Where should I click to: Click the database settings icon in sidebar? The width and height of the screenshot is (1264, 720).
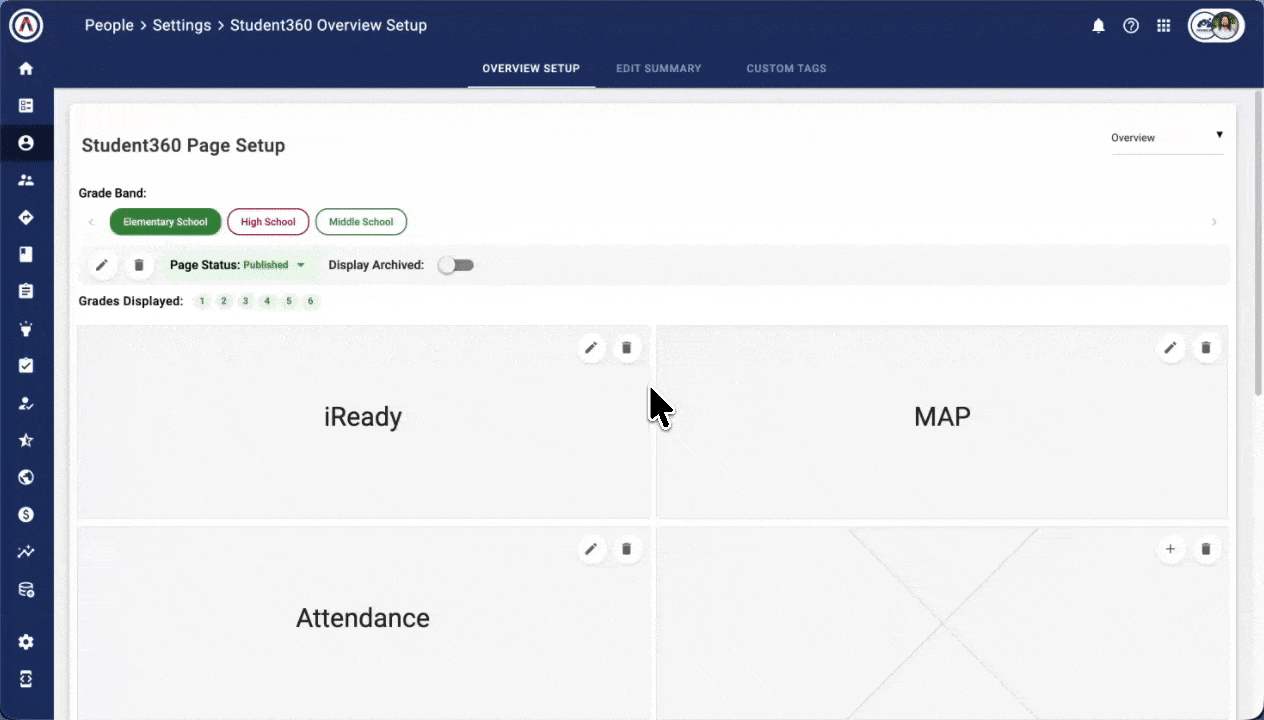26,590
